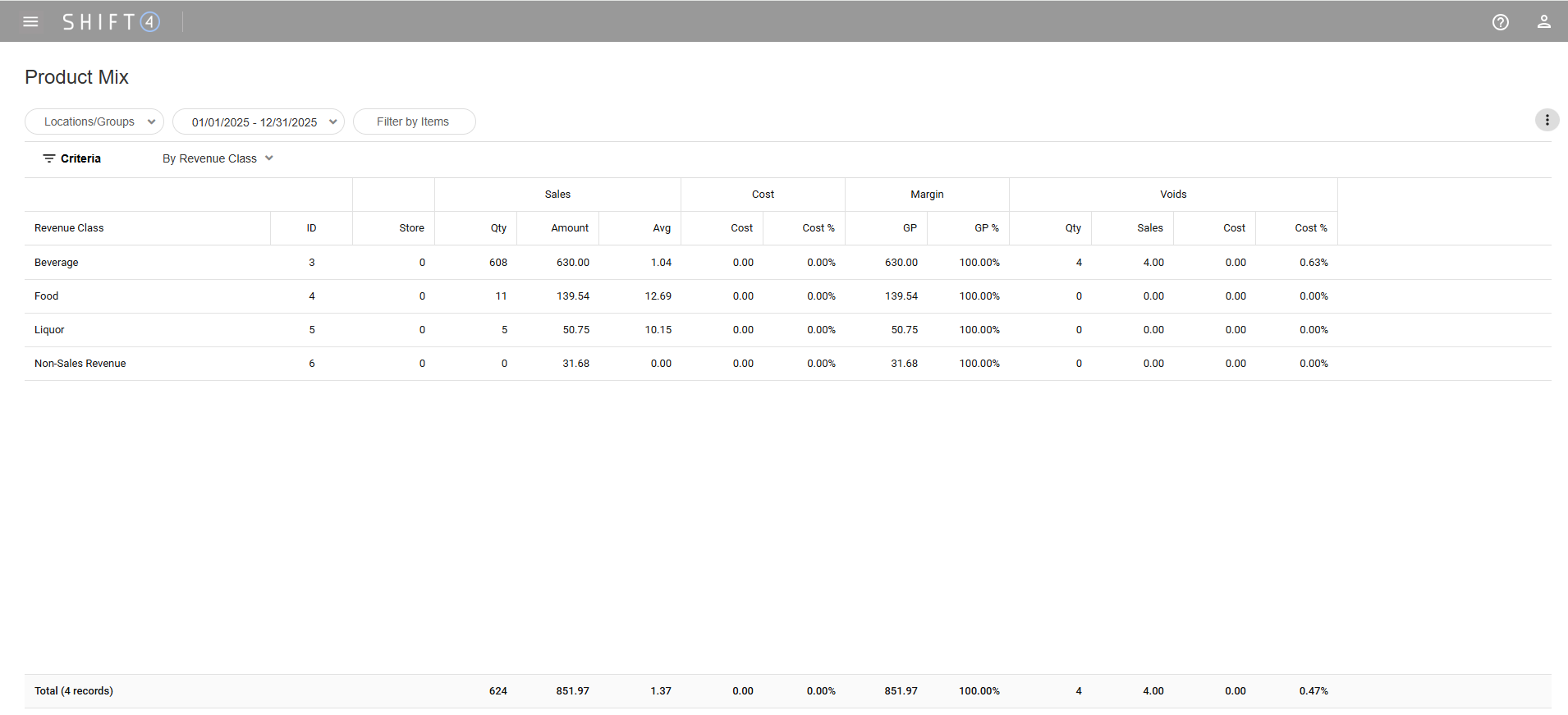This screenshot has height=715, width=1568.
Task: Click the Criteria filter icon
Action: pyautogui.click(x=49, y=158)
